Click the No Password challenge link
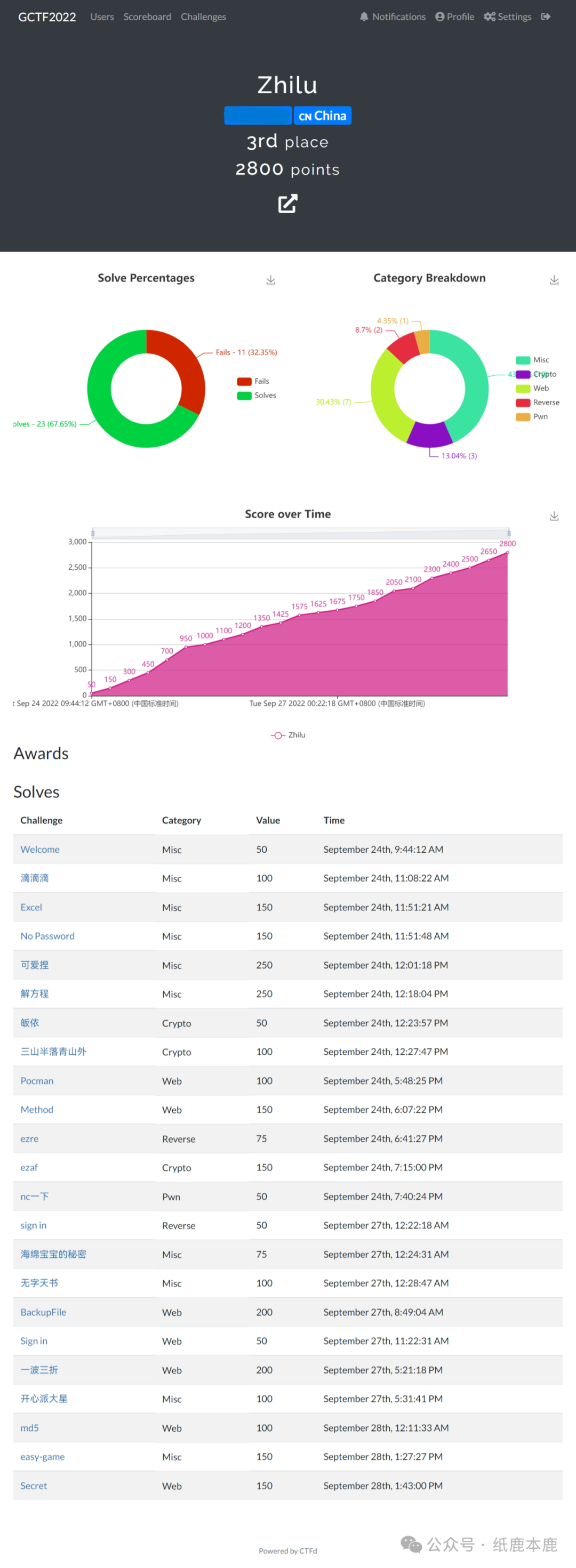This screenshot has height=1568, width=576. [47, 936]
